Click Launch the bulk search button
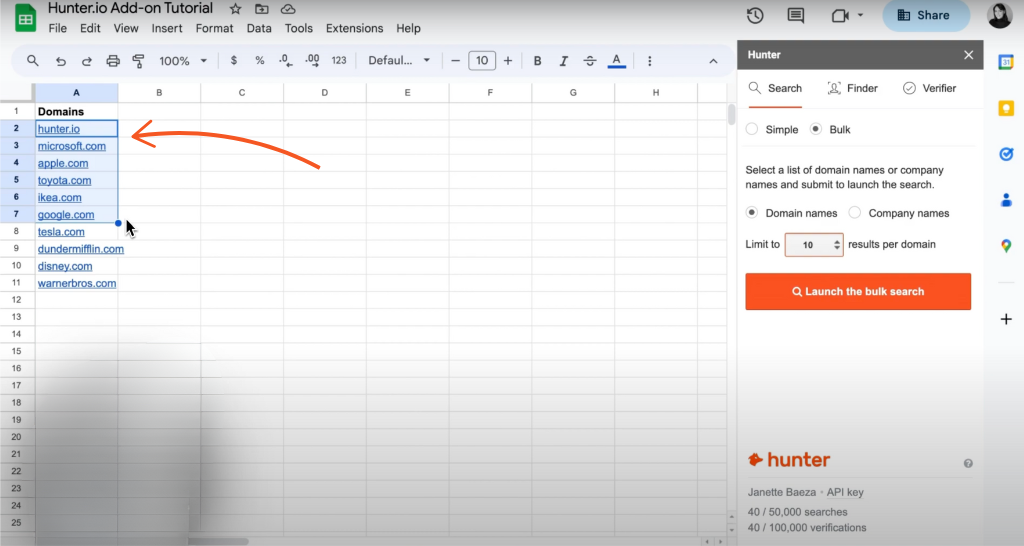The width and height of the screenshot is (1024, 546). 858,291
